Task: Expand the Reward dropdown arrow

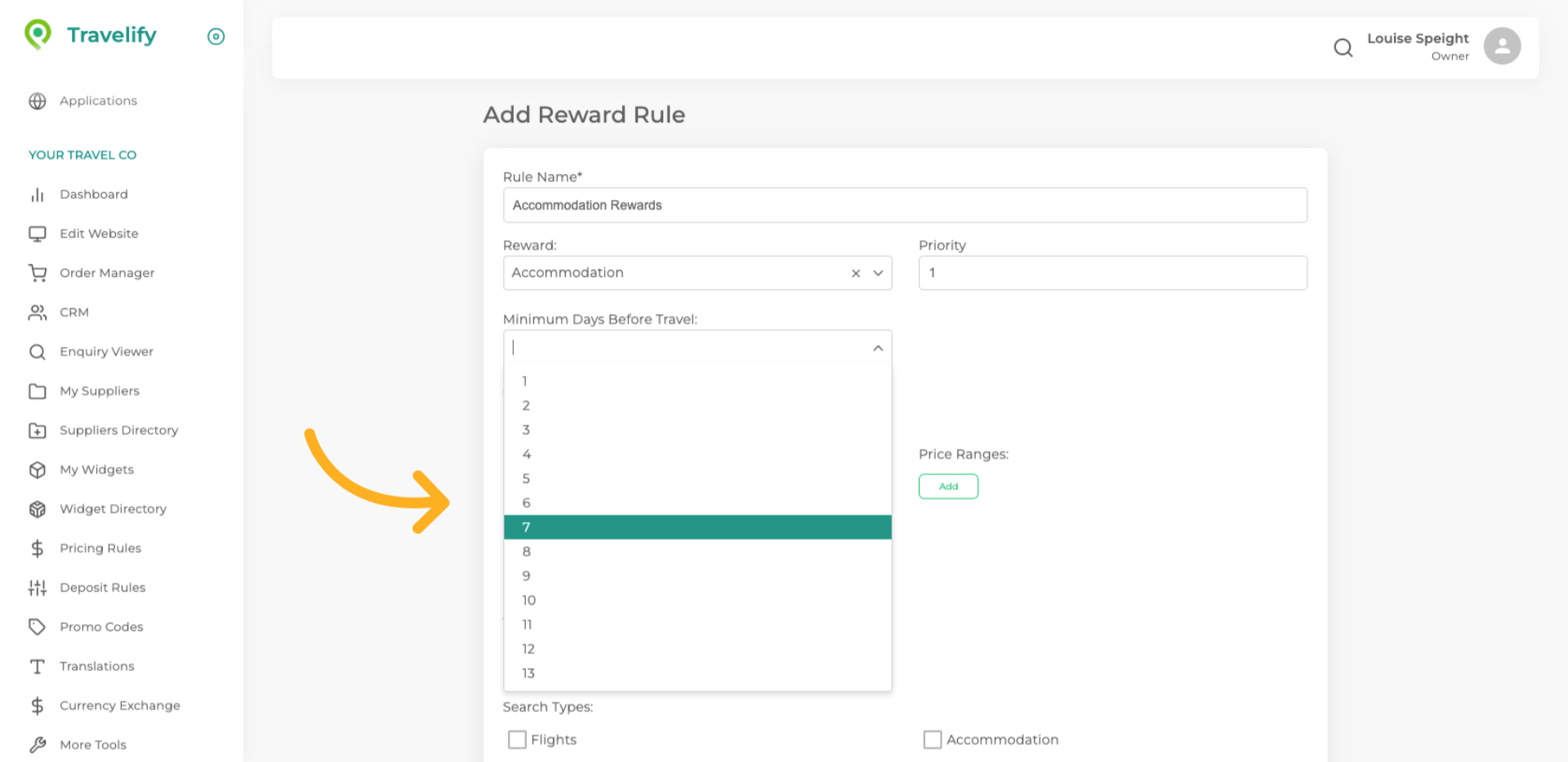Action: [x=878, y=274]
